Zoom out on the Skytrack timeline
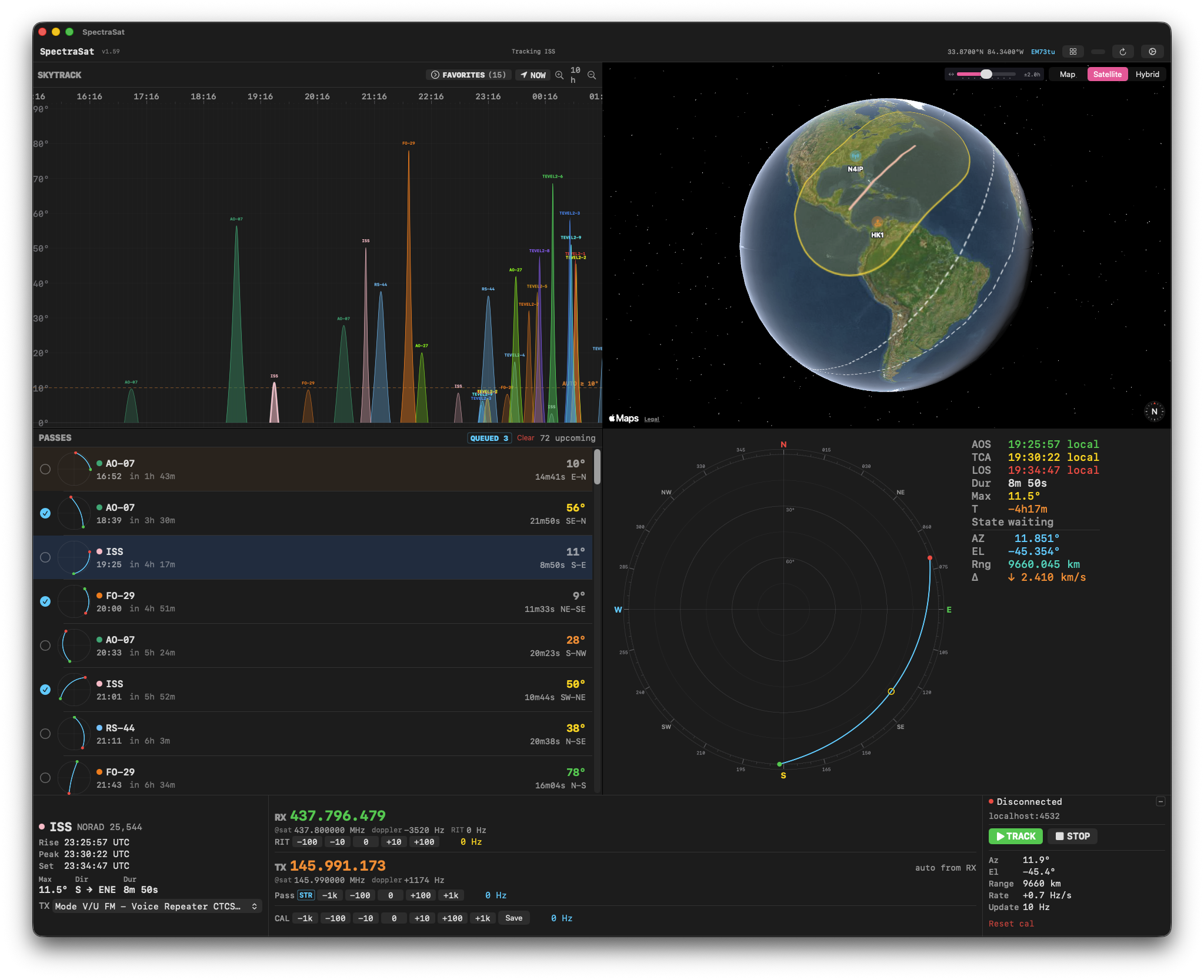1204x980 pixels. point(592,75)
